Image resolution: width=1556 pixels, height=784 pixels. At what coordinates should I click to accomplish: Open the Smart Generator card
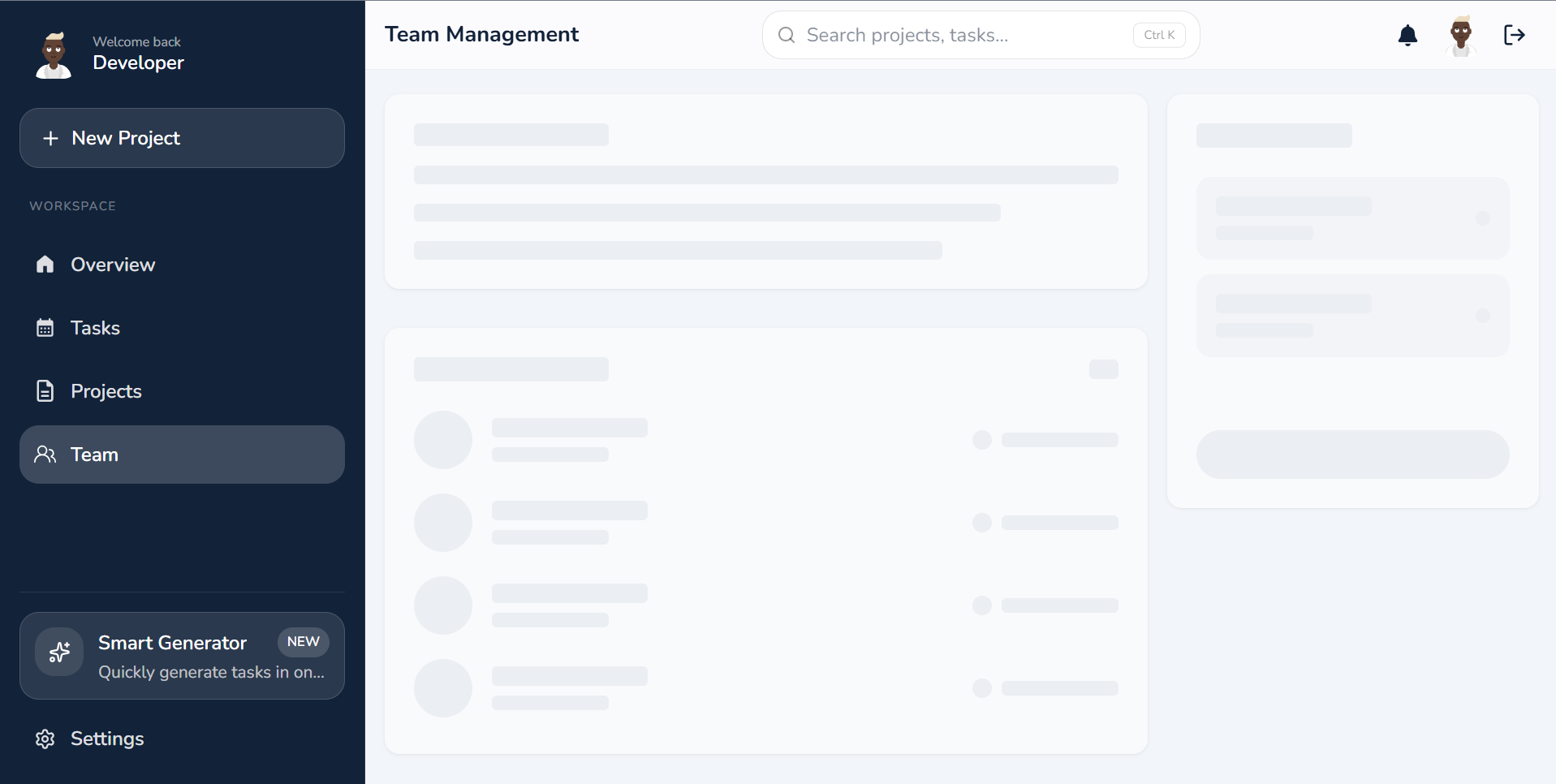(x=182, y=656)
